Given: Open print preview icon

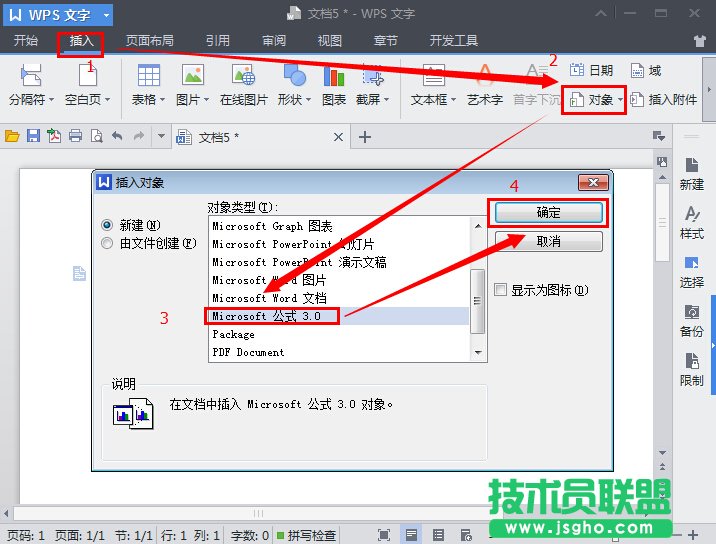Looking at the screenshot, I should tap(96, 136).
